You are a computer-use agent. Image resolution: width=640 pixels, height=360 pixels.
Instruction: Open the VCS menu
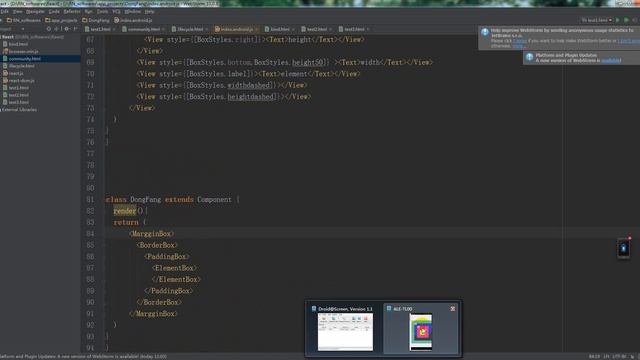pos(116,12)
